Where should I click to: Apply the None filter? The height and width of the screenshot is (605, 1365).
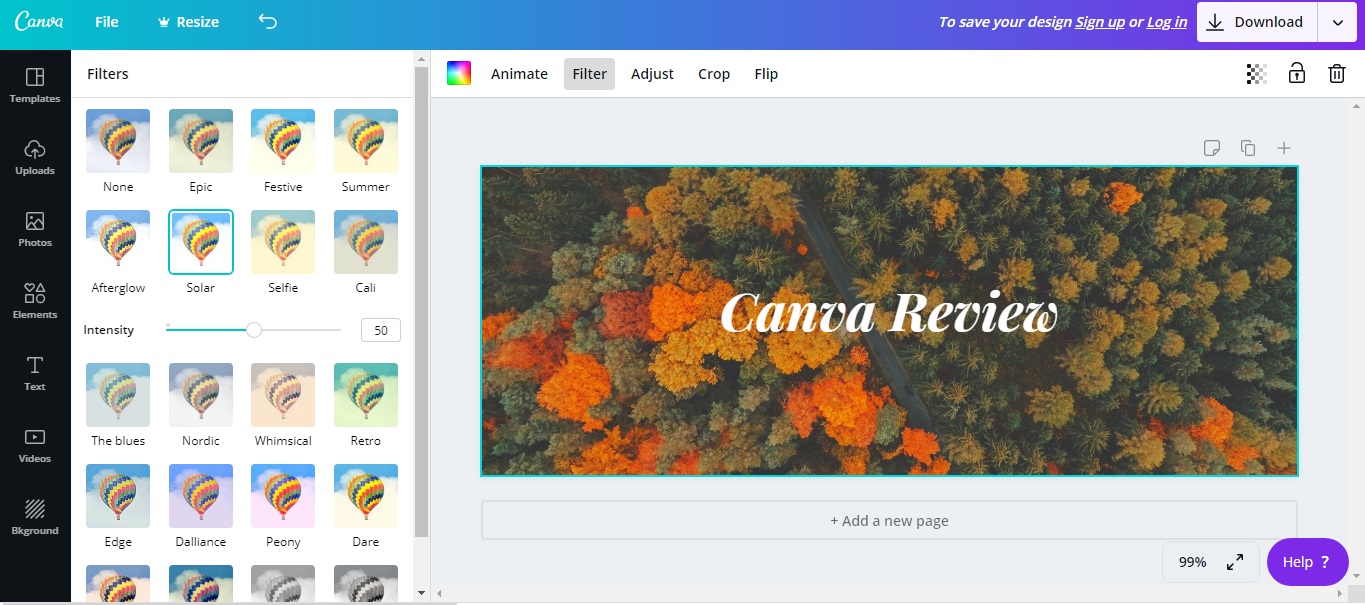point(118,141)
